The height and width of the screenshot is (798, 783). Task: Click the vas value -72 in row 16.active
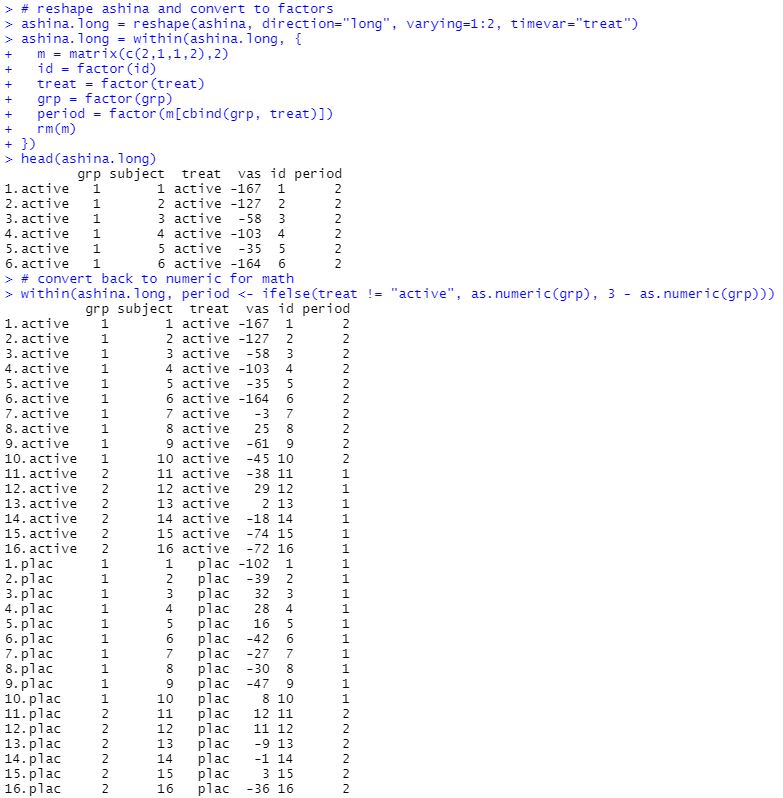261,548
